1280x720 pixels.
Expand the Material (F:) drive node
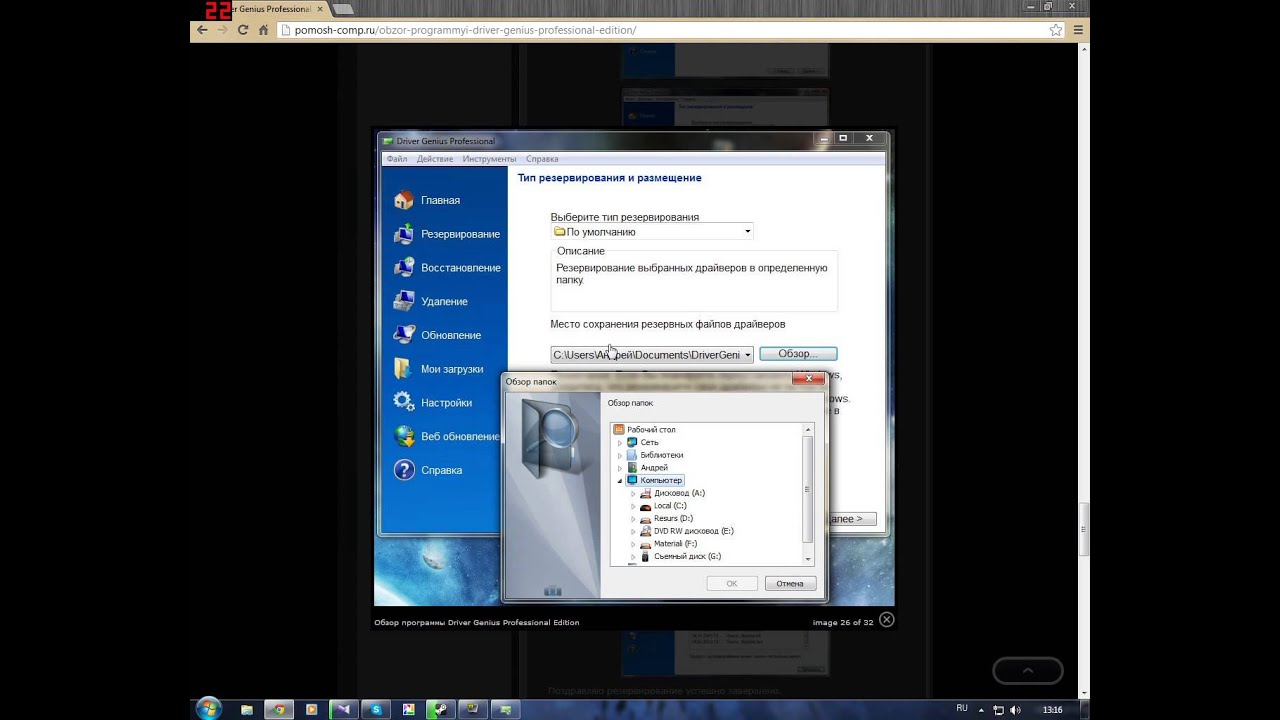pos(633,544)
